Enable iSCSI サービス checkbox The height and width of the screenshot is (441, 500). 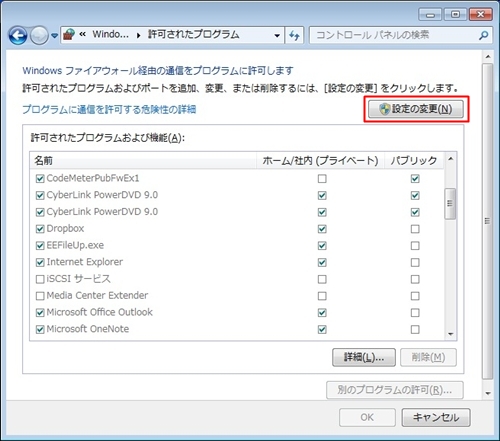[40, 279]
